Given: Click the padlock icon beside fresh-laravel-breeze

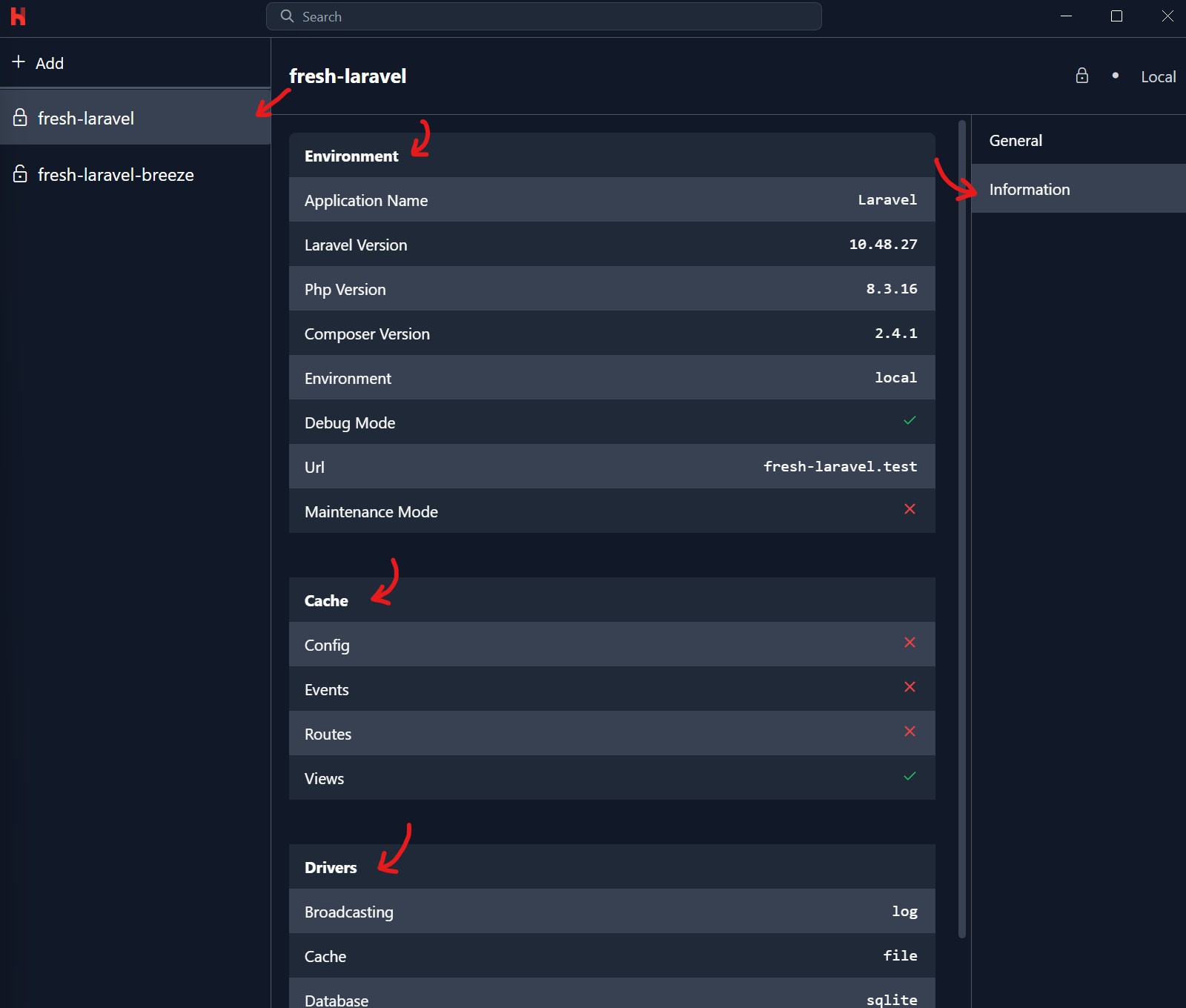Looking at the screenshot, I should tap(20, 175).
